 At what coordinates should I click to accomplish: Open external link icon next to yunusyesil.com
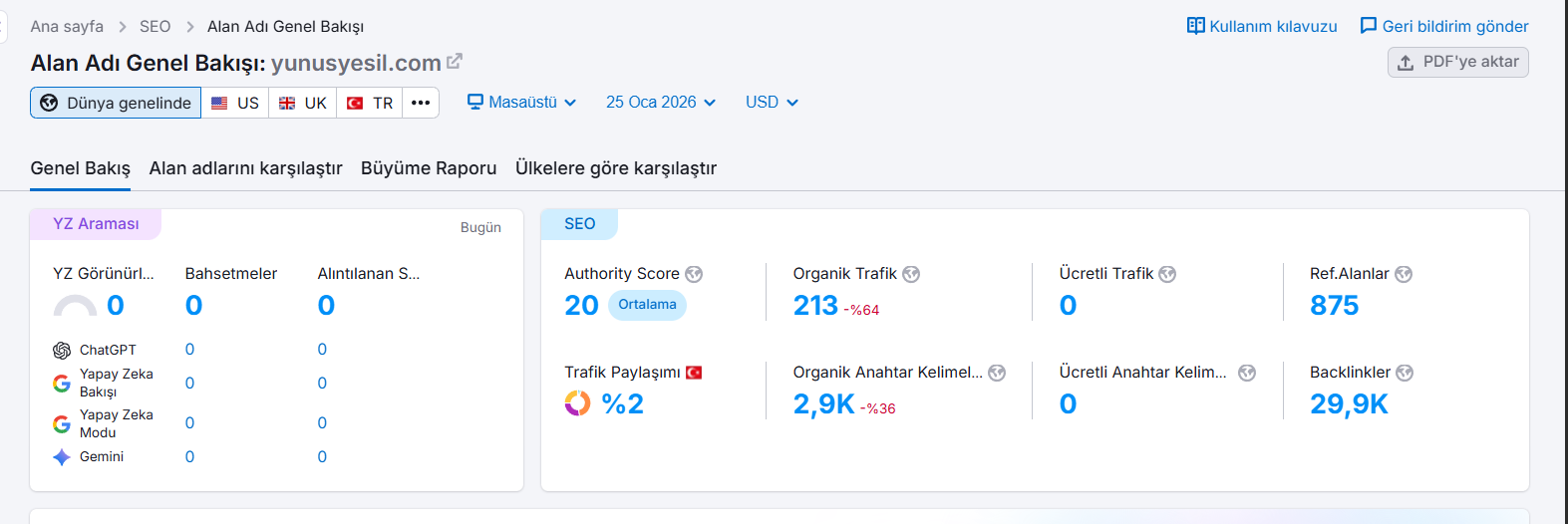point(455,62)
